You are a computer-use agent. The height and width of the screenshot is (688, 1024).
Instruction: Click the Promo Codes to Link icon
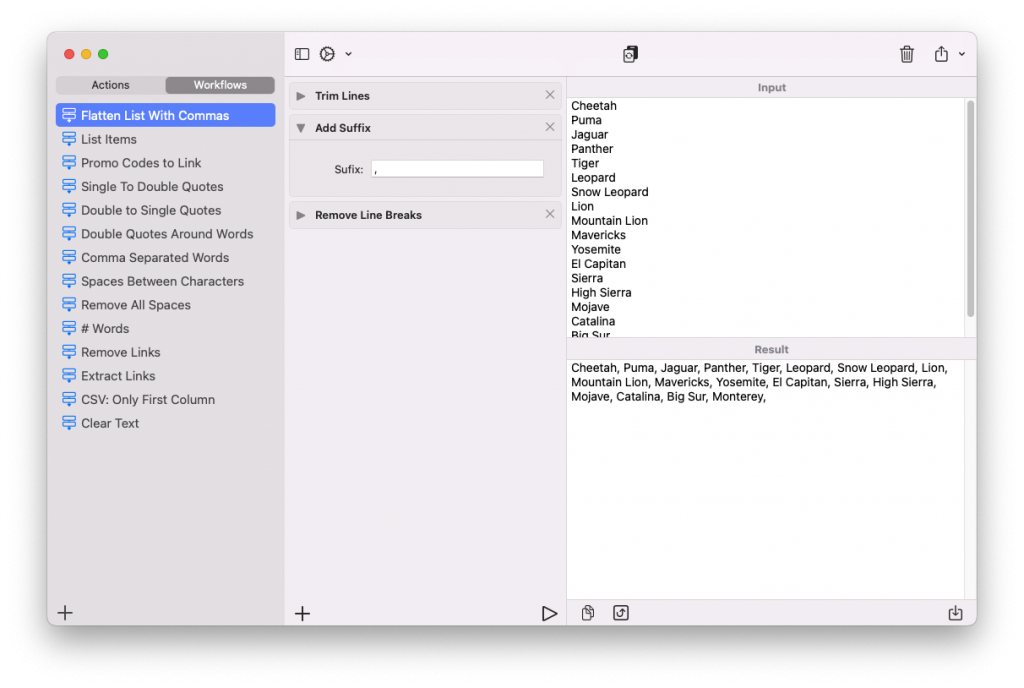tap(69, 162)
